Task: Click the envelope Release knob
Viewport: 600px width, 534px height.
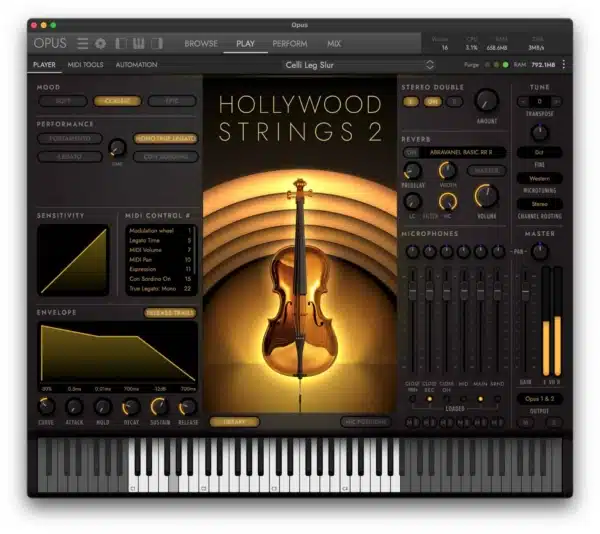Action: [188, 407]
